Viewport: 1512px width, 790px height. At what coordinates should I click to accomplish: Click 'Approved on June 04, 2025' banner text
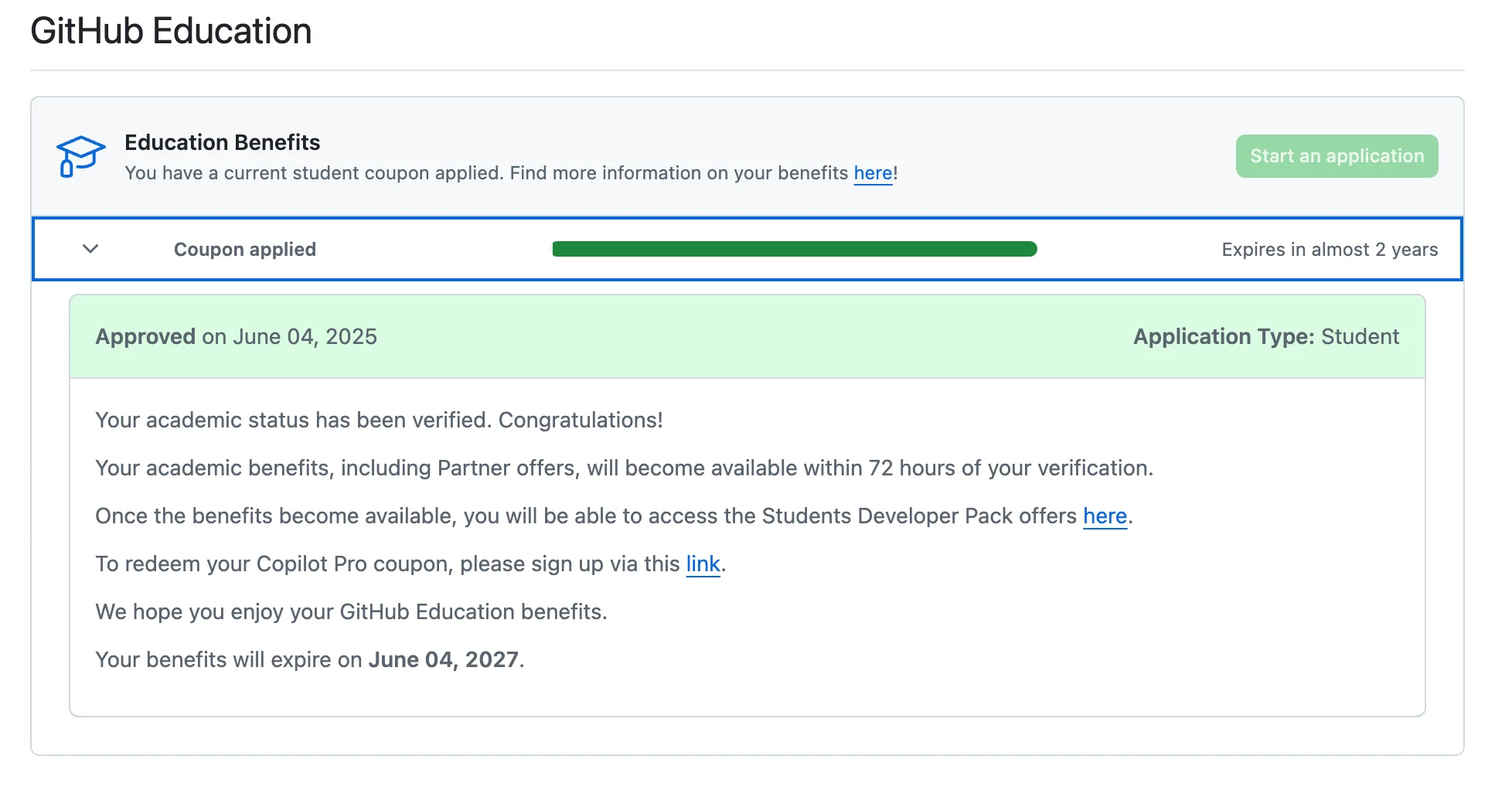pos(236,337)
